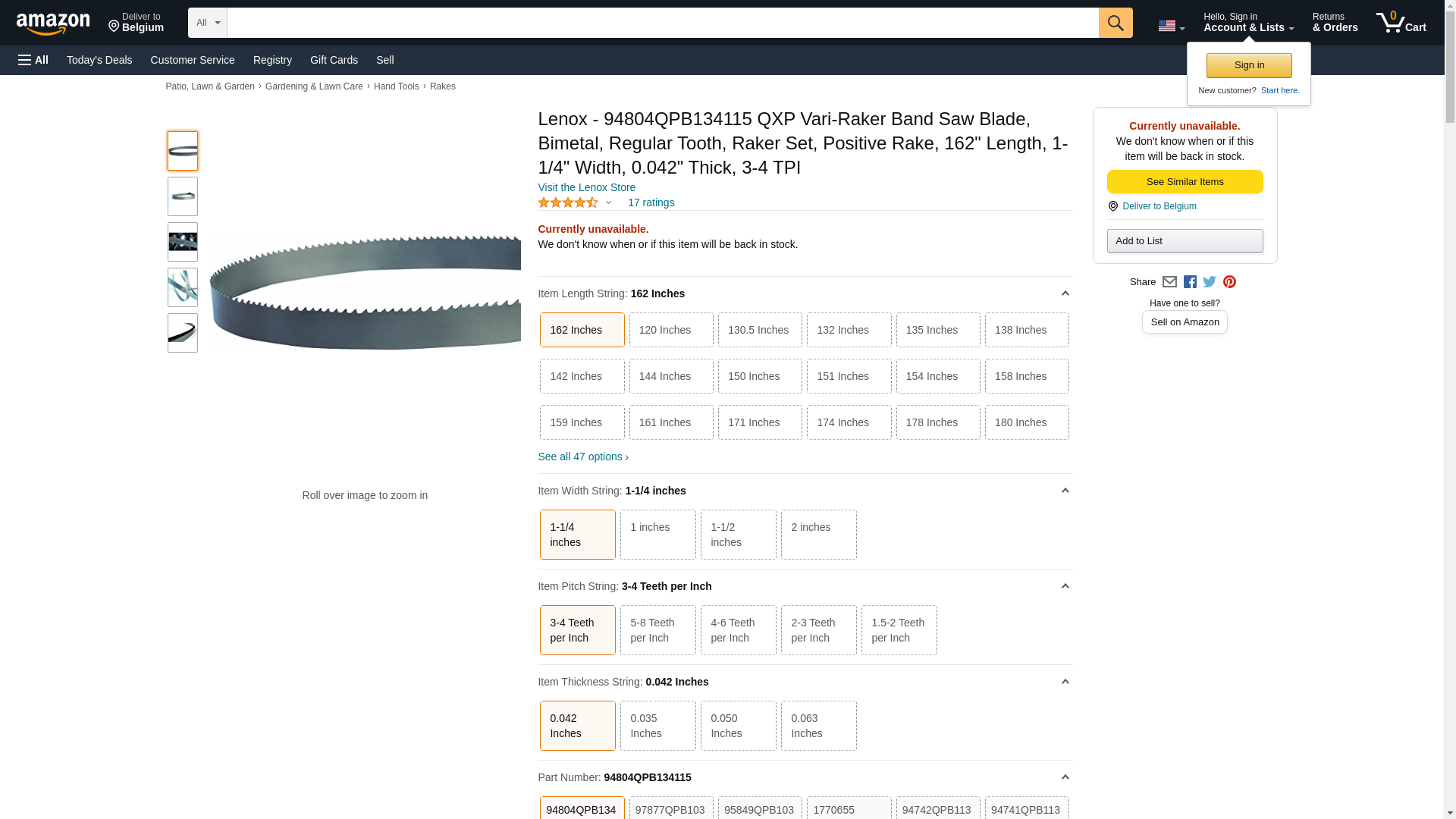This screenshot has height=819, width=1456.
Task: Choose the 2 inches width option
Action: [818, 534]
